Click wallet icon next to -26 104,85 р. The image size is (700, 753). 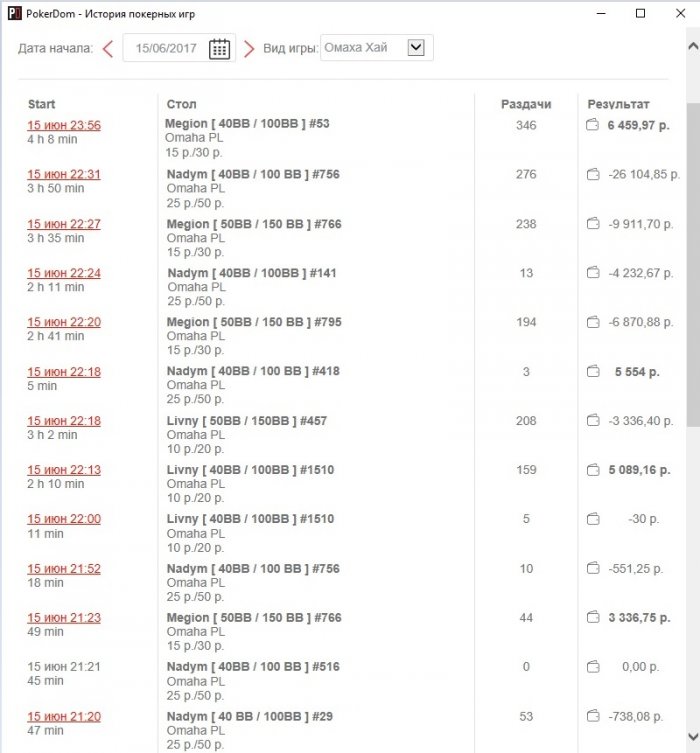(x=593, y=174)
